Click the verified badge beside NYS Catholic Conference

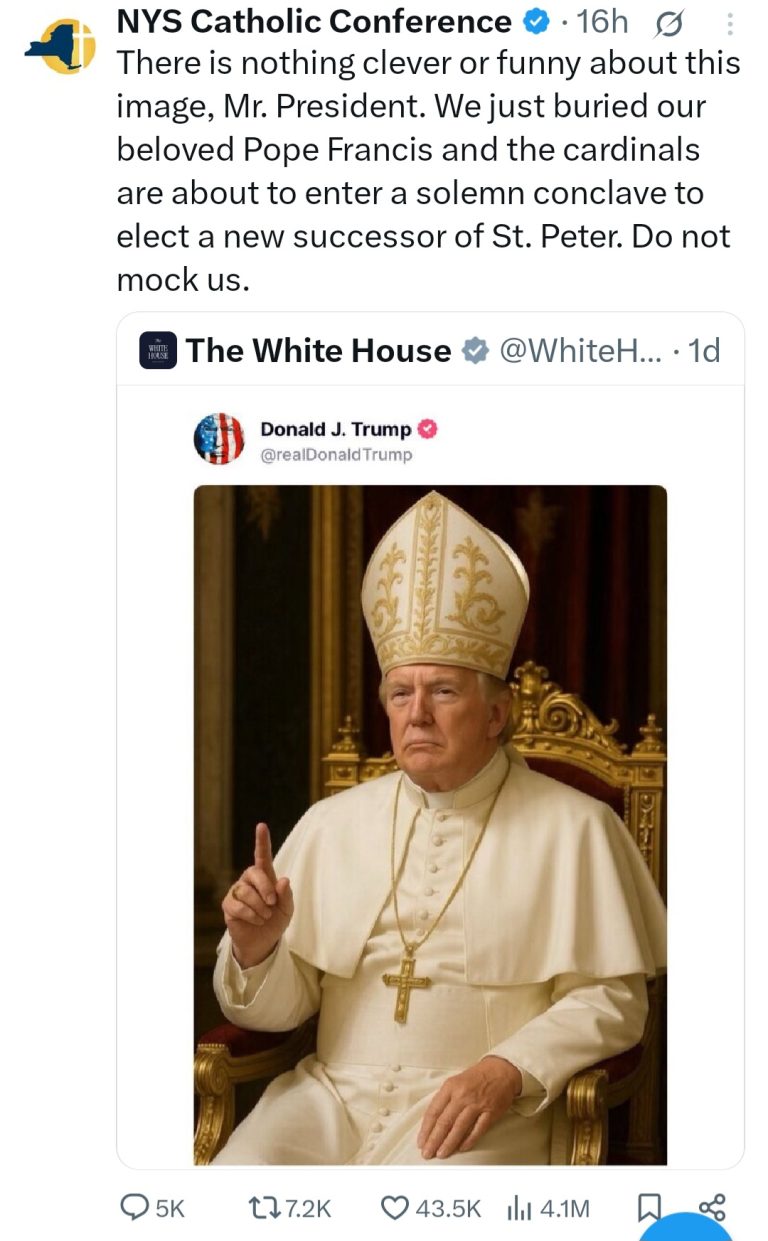pos(536,22)
